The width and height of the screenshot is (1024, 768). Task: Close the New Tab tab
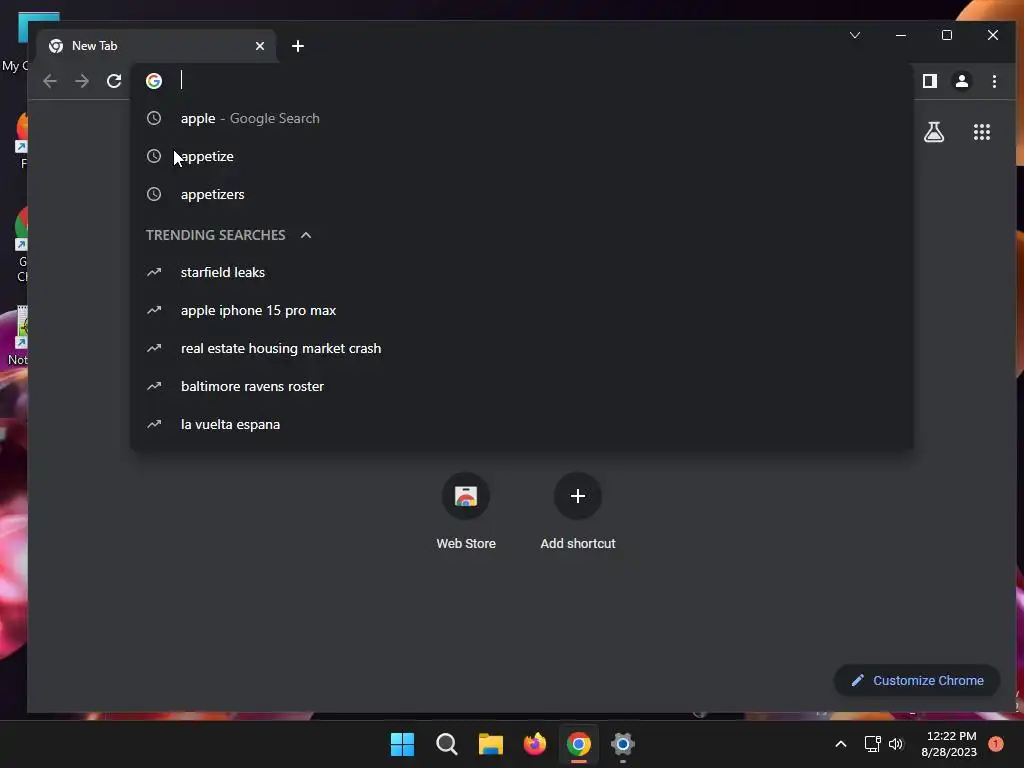[260, 46]
